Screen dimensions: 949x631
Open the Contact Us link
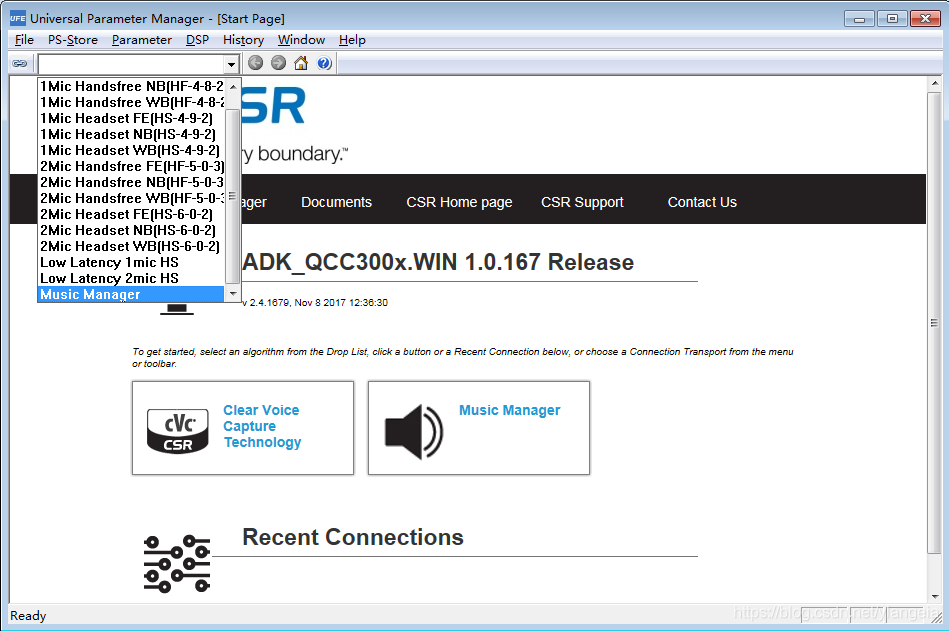702,202
